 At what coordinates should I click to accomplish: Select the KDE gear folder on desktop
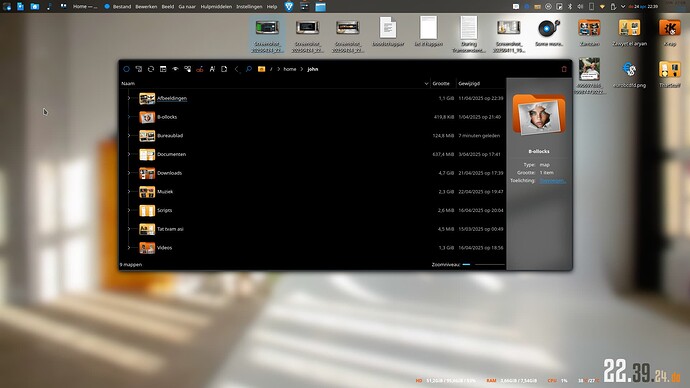pyautogui.click(x=670, y=33)
